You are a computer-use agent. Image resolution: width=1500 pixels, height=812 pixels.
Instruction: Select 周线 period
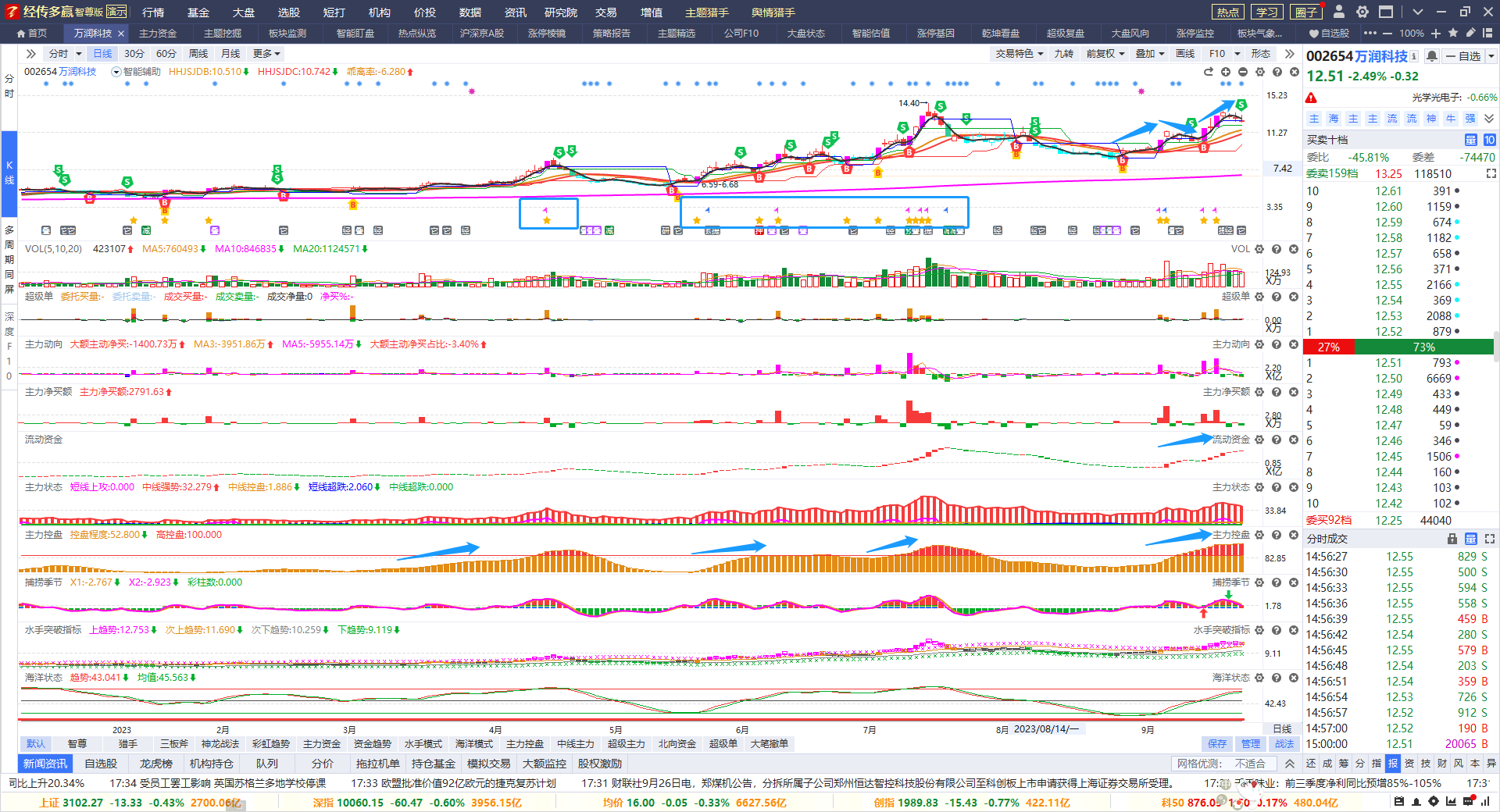click(x=198, y=54)
